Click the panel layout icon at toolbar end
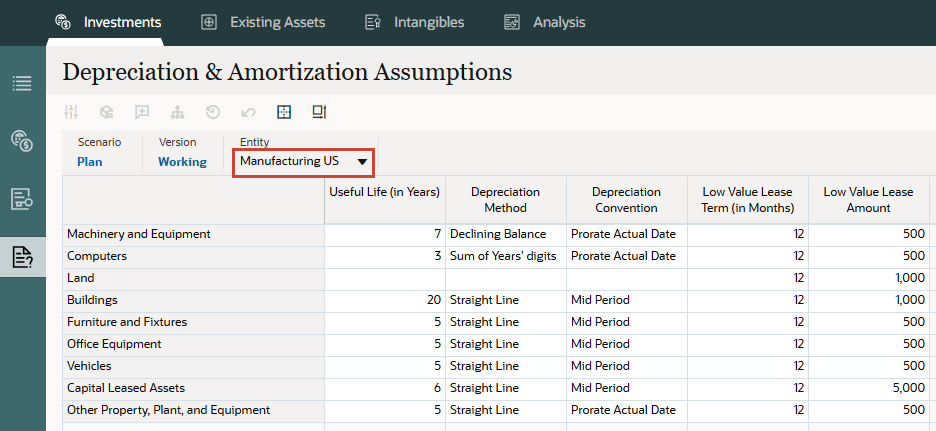 pyautogui.click(x=319, y=112)
